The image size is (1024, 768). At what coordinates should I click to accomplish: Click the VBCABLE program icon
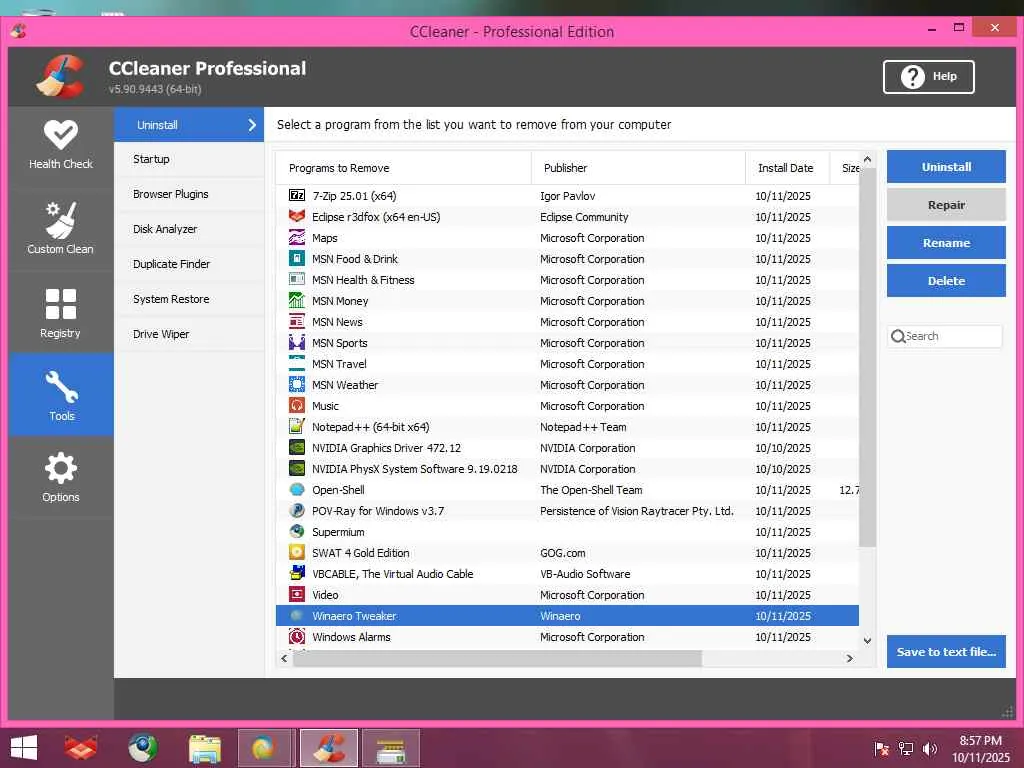click(x=296, y=573)
